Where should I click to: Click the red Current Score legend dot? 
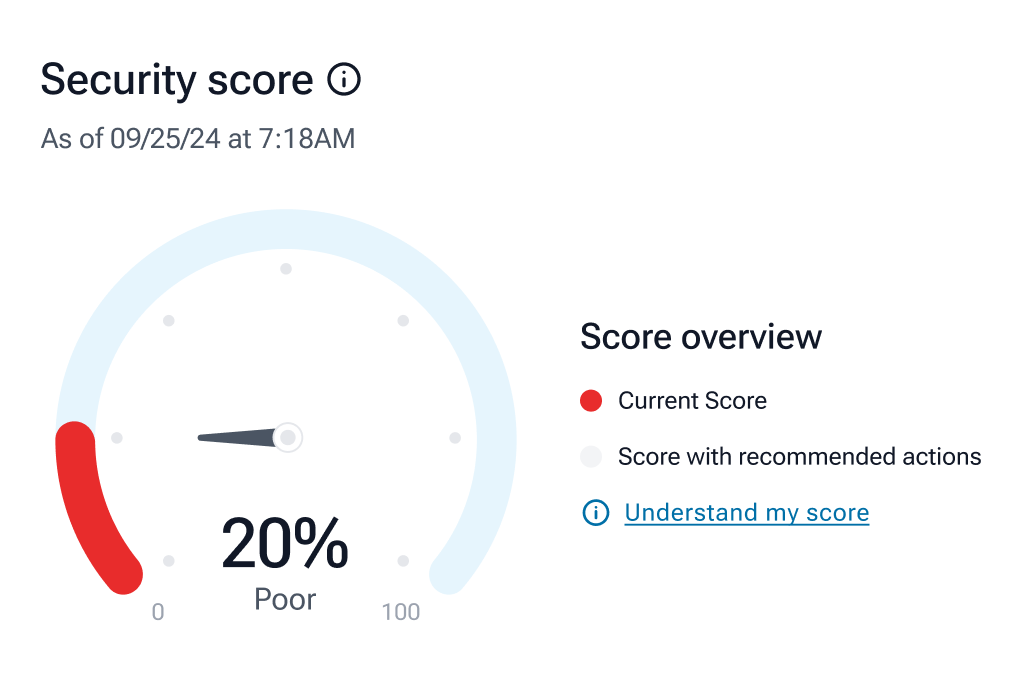[591, 401]
